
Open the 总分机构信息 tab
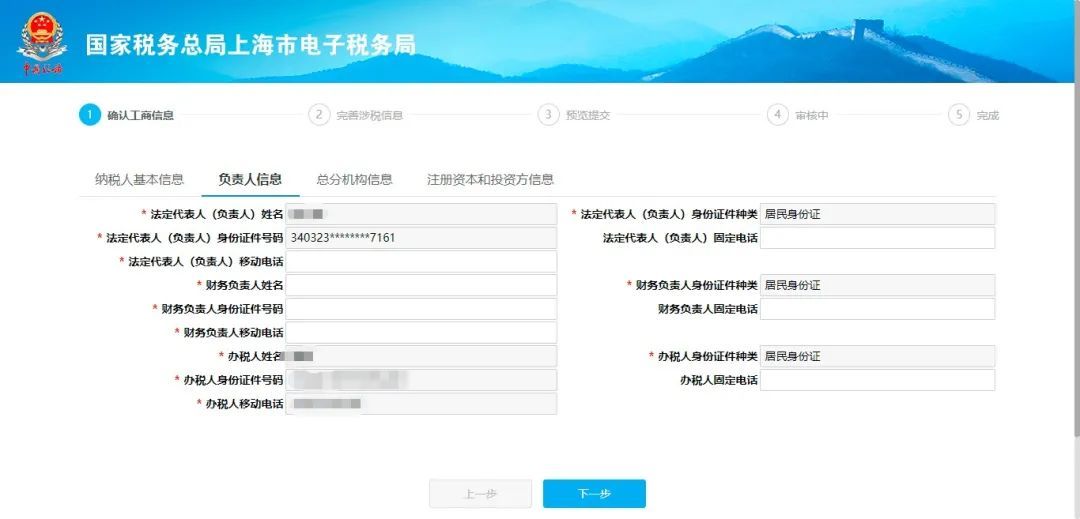pyautogui.click(x=355, y=180)
